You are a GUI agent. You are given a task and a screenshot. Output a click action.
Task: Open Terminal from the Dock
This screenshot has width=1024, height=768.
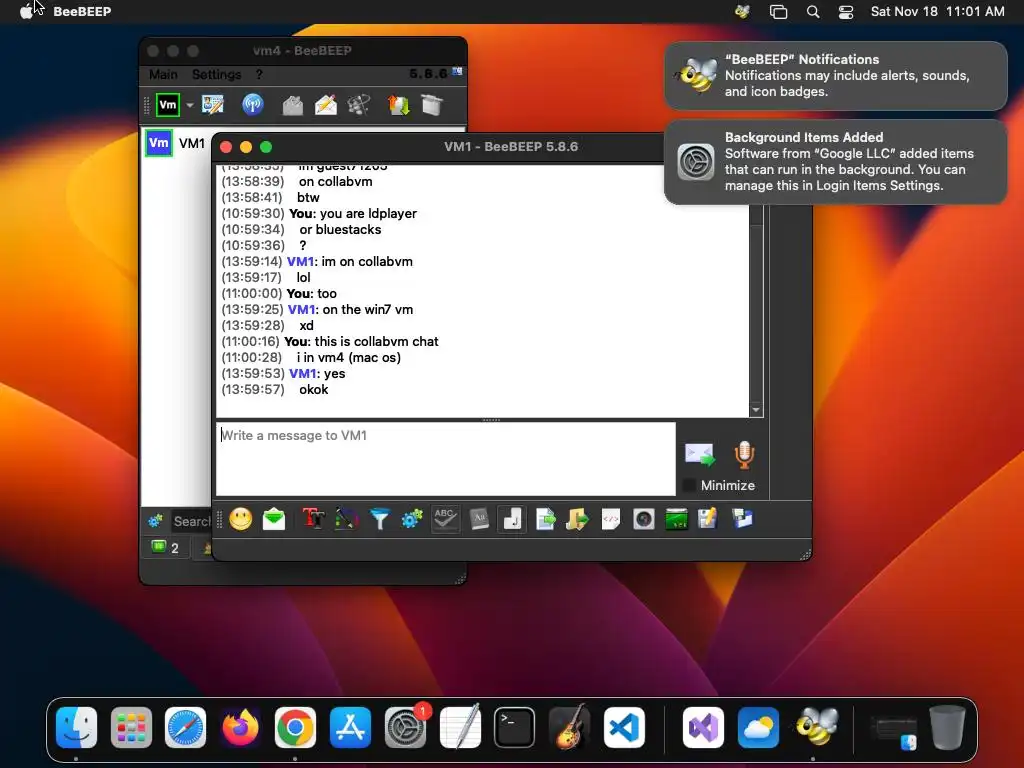[x=515, y=727]
